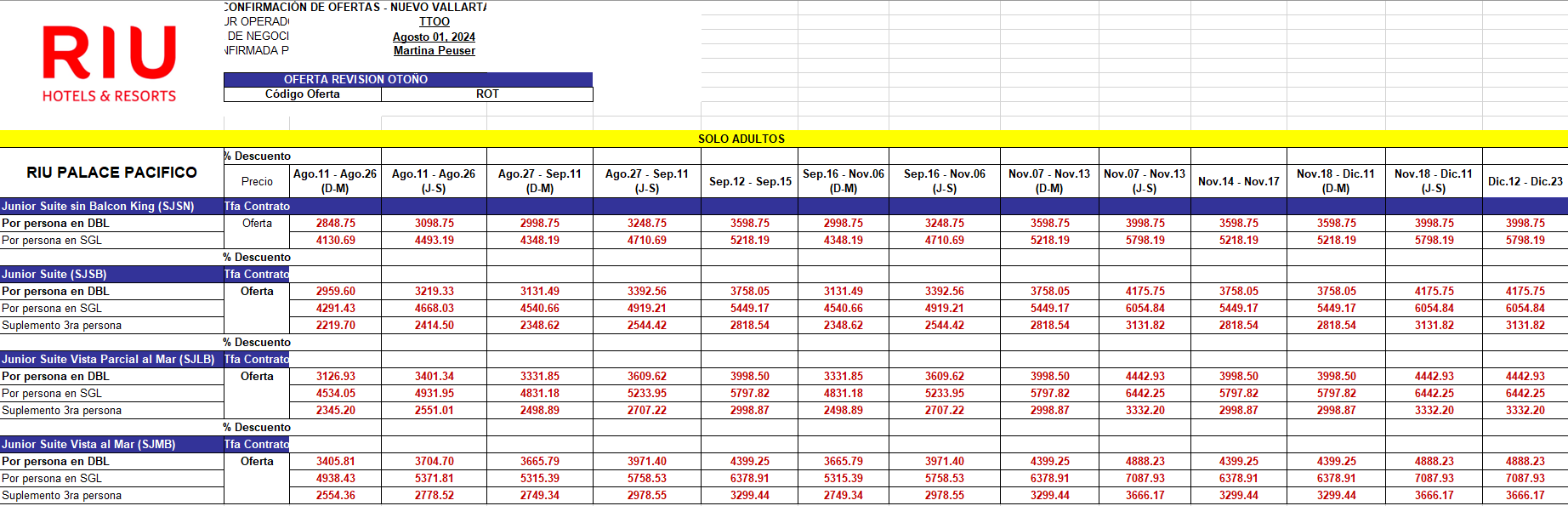Click the yellow SOLO ADULTOS banner text
Screen dimensions: 1568x506
click(741, 139)
